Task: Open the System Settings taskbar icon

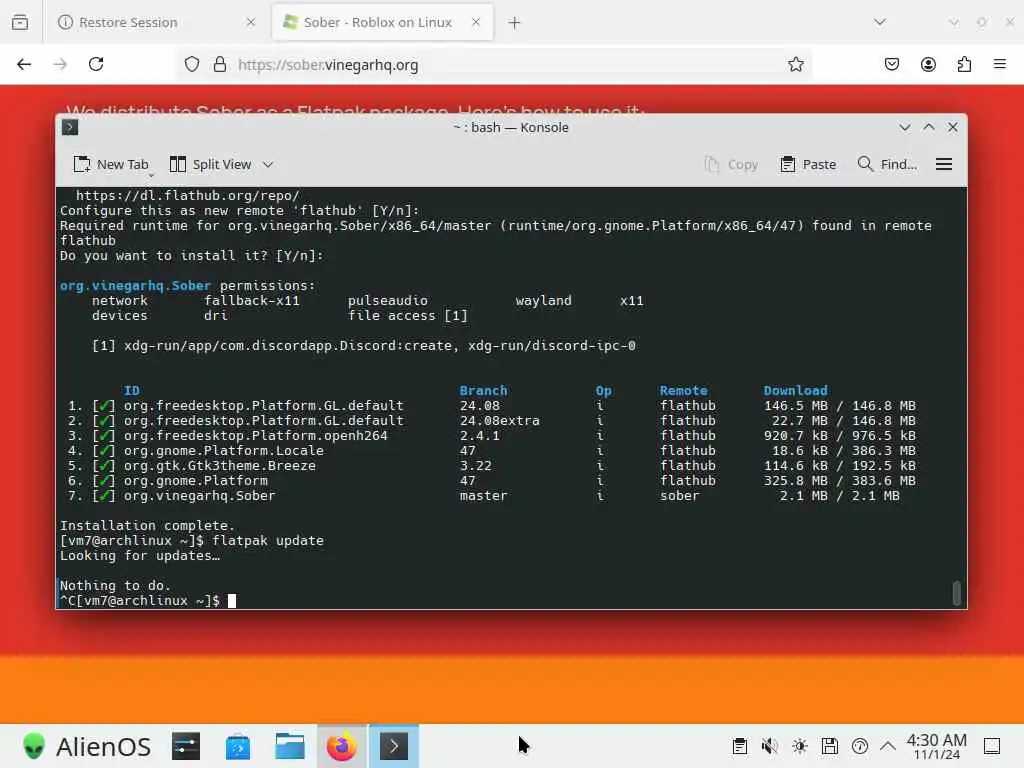Action: click(x=186, y=746)
